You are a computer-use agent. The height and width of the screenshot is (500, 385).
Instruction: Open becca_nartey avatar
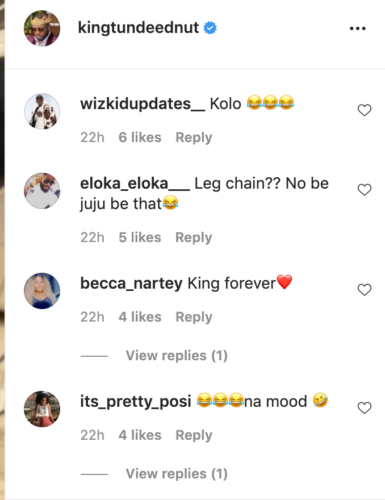coord(42,291)
